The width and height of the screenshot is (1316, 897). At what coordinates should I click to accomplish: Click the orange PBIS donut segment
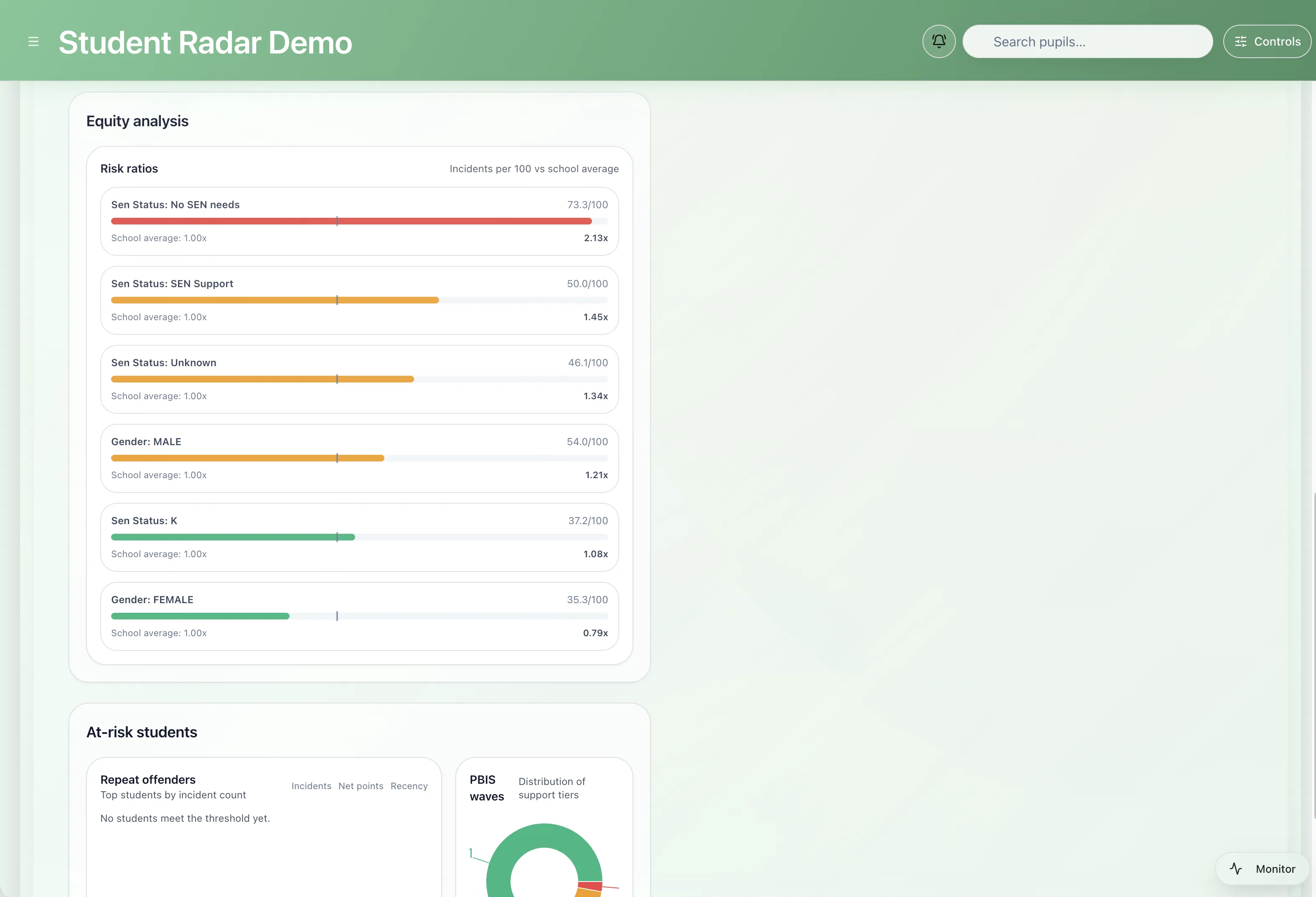click(x=588, y=894)
